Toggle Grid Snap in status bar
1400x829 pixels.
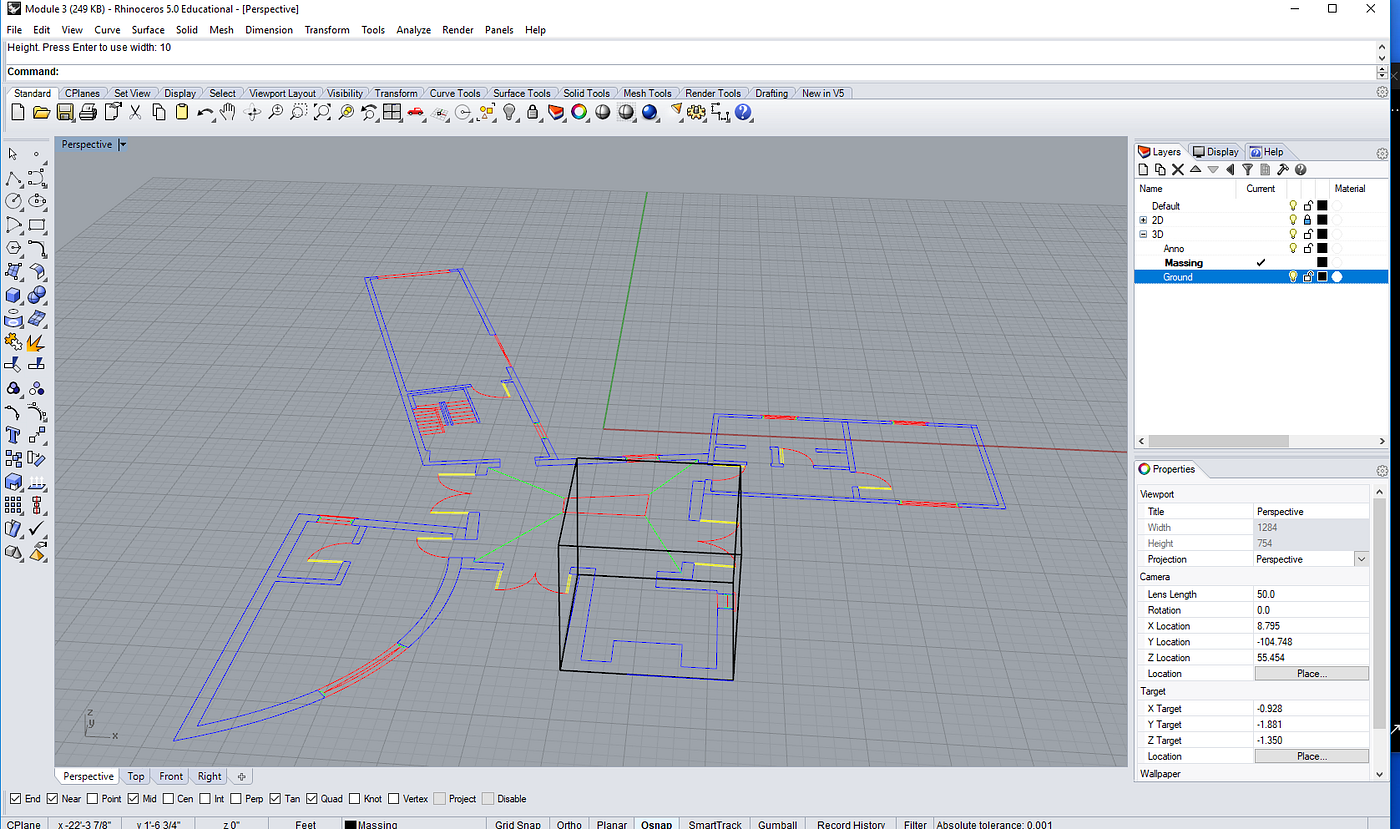[x=518, y=824]
